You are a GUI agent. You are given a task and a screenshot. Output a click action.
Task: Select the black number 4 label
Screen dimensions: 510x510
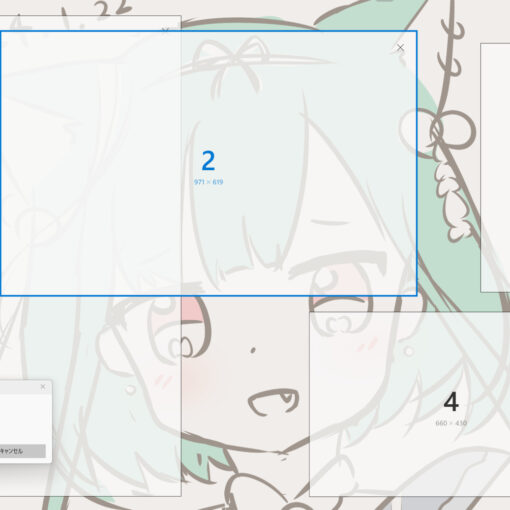(451, 402)
